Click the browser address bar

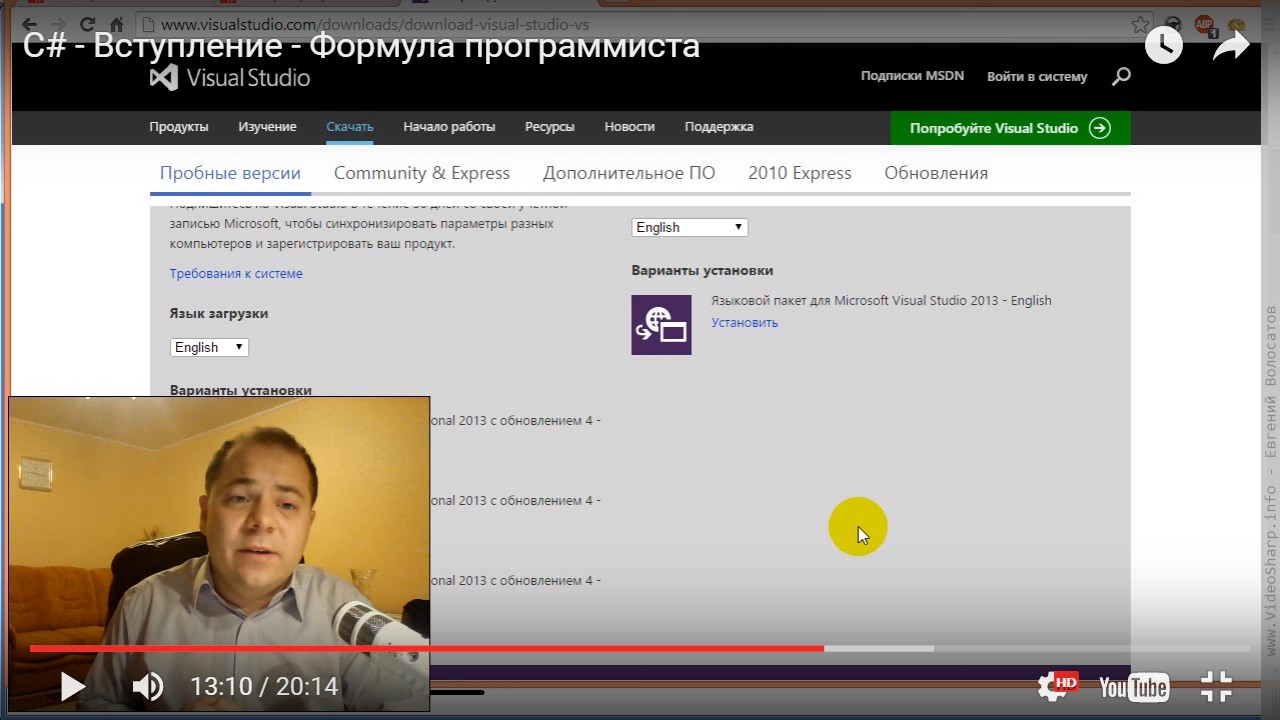(640, 25)
